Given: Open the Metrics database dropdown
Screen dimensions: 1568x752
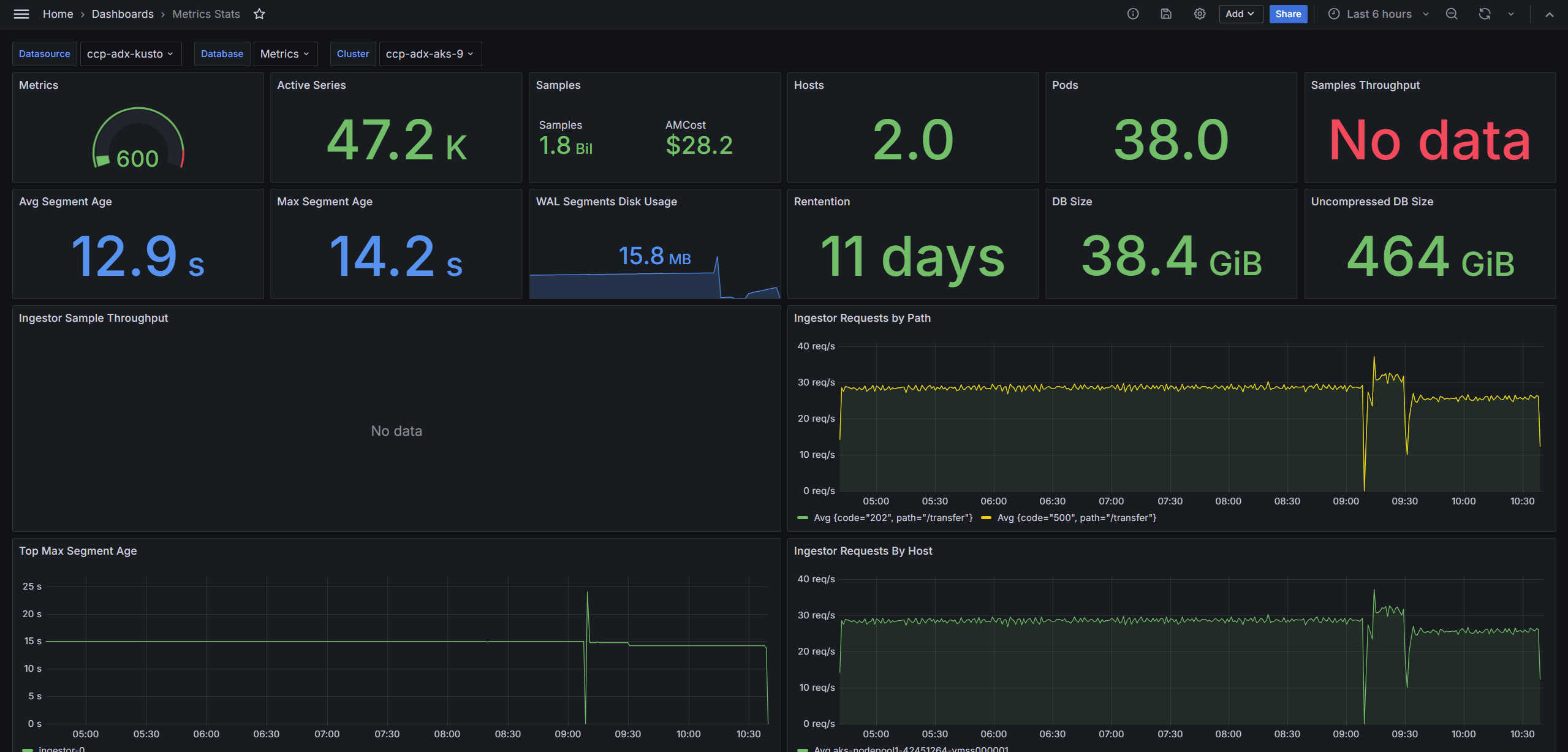Looking at the screenshot, I should point(285,54).
